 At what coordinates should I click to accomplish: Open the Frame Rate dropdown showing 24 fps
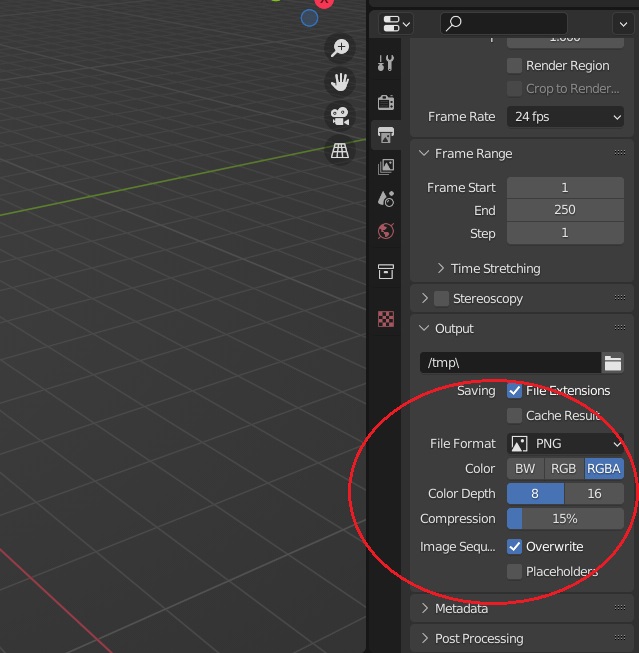click(565, 117)
